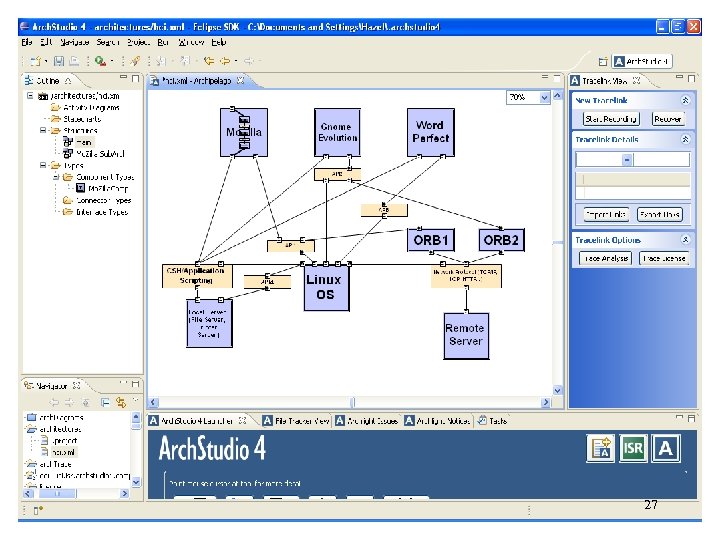Viewport: 720px width, 540px height.
Task: Select the Remote Server component in diagram
Action: click(466, 336)
